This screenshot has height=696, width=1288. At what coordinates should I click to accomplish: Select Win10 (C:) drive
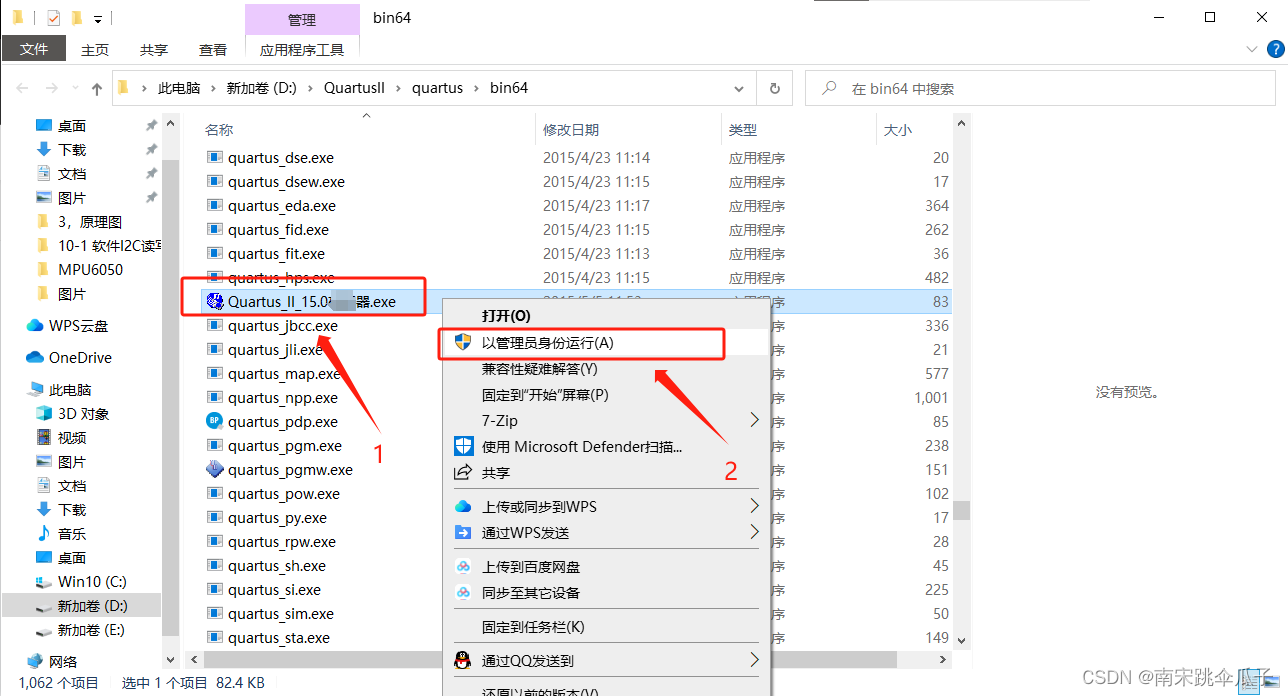tap(92, 581)
